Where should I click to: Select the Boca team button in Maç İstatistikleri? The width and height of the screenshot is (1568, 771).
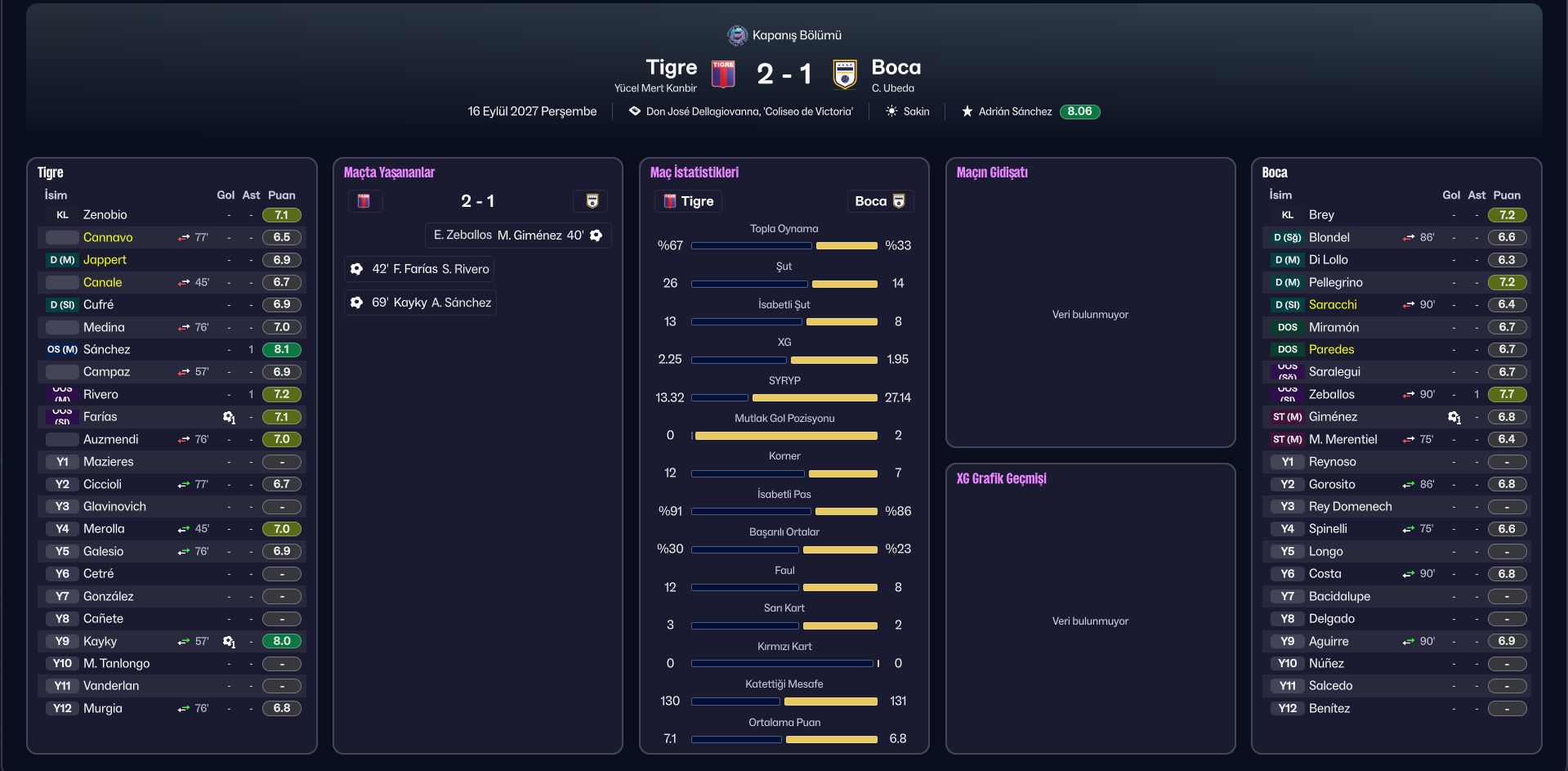880,201
